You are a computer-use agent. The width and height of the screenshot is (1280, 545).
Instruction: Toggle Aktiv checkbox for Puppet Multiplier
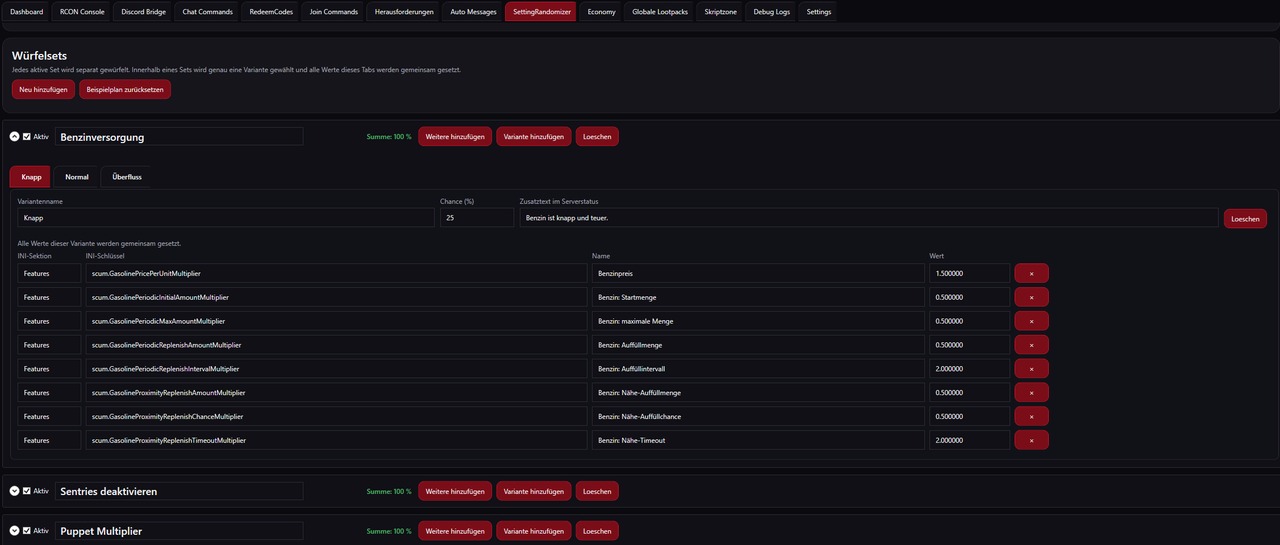[27, 531]
